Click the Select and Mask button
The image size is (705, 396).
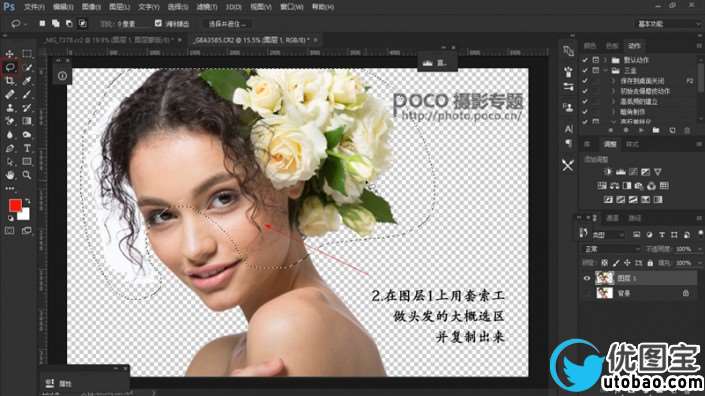(227, 24)
